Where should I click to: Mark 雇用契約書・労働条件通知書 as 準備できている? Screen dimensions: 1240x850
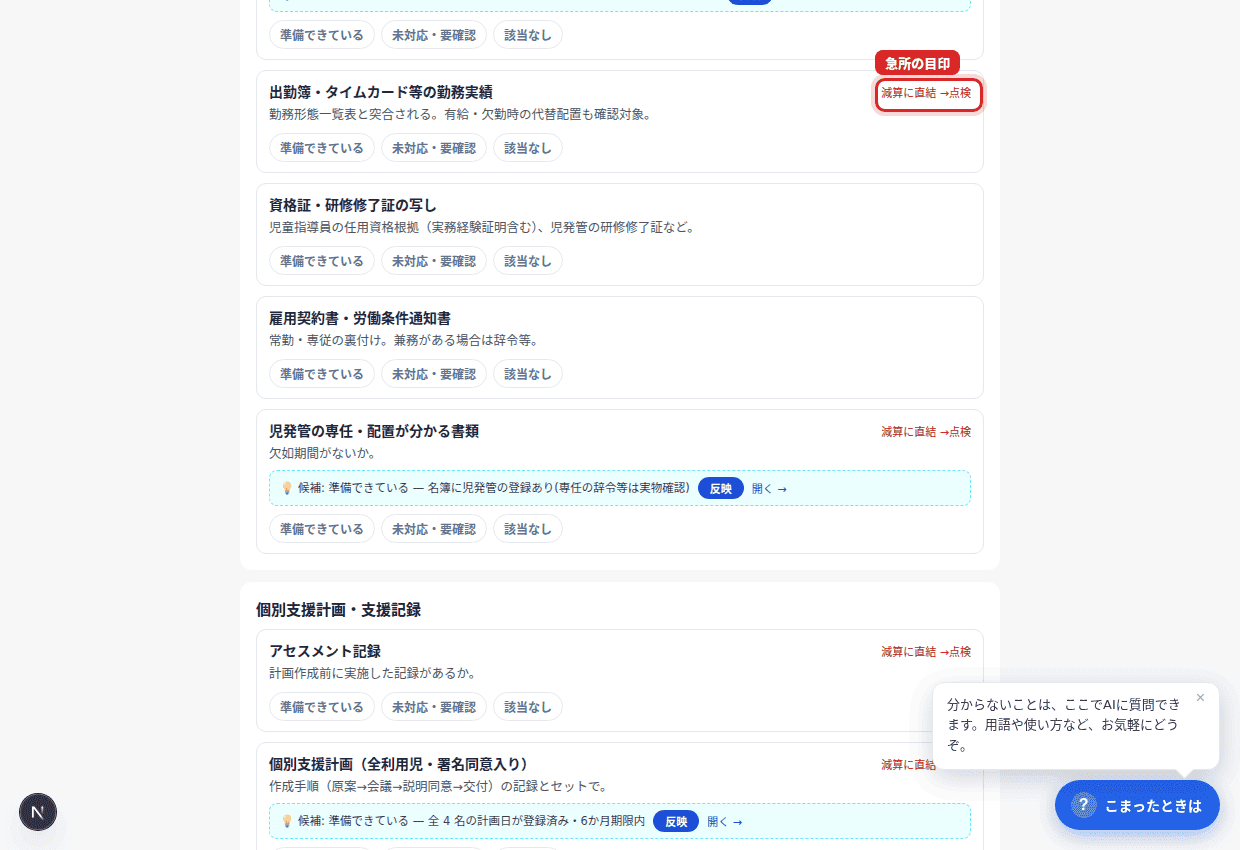tap(322, 374)
